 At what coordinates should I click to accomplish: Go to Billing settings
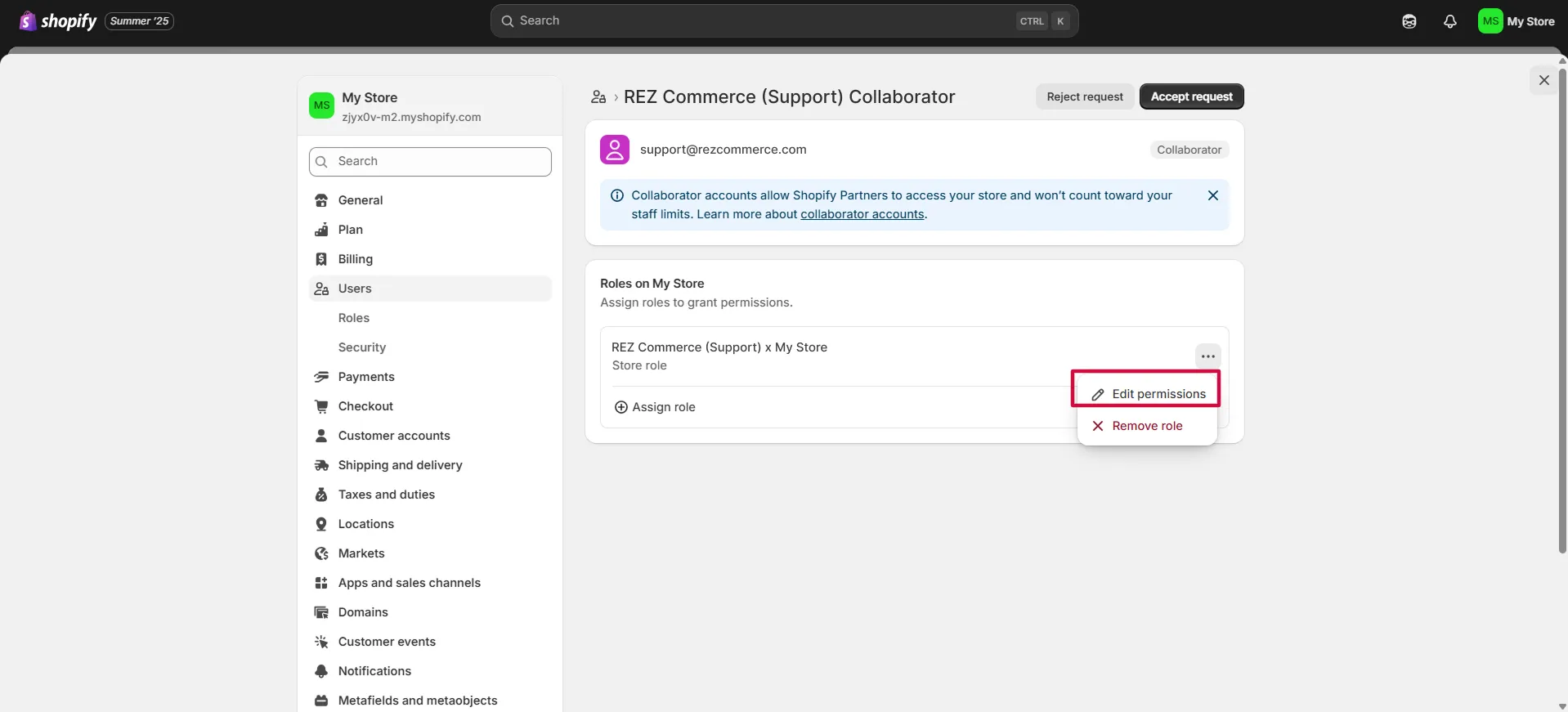click(430, 259)
